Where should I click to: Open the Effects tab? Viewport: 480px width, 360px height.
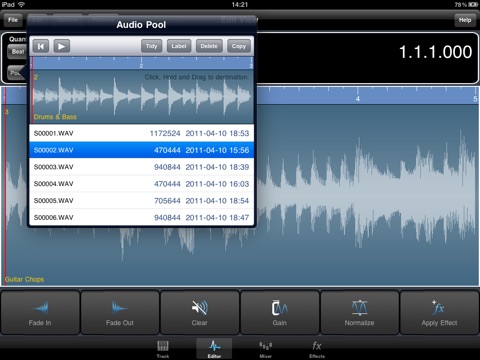(317, 349)
